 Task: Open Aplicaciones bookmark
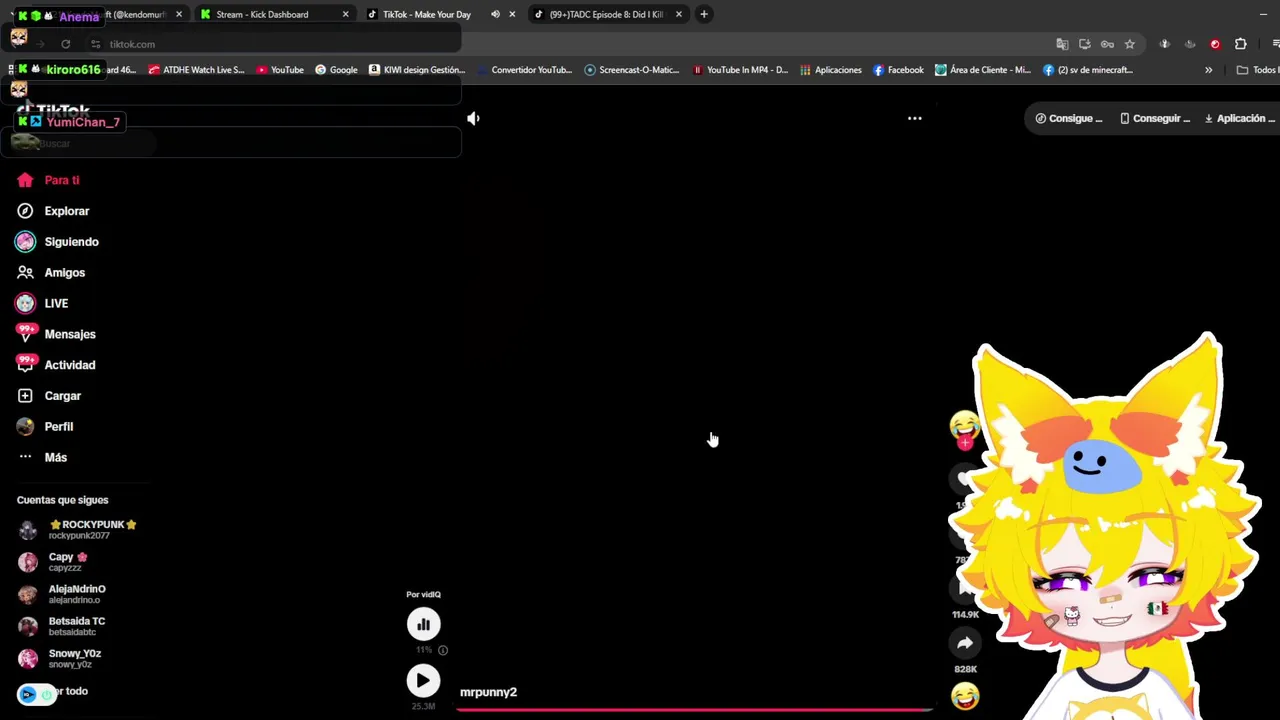[830, 70]
